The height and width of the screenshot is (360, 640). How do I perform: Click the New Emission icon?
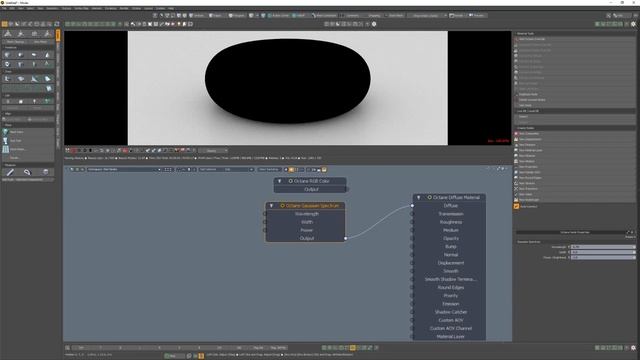516,145
